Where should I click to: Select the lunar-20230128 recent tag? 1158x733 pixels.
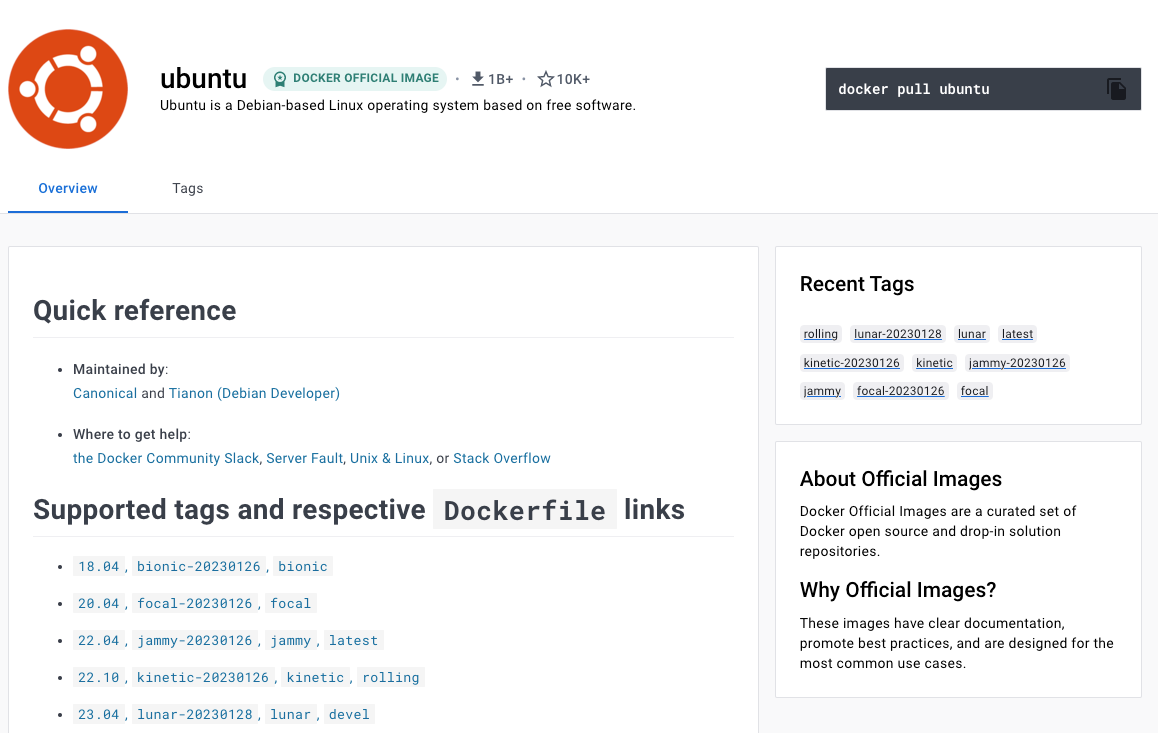(x=898, y=334)
